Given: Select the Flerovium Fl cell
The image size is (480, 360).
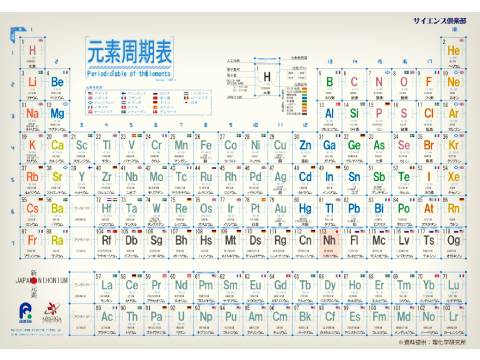Looking at the screenshot, I should coord(354,243).
